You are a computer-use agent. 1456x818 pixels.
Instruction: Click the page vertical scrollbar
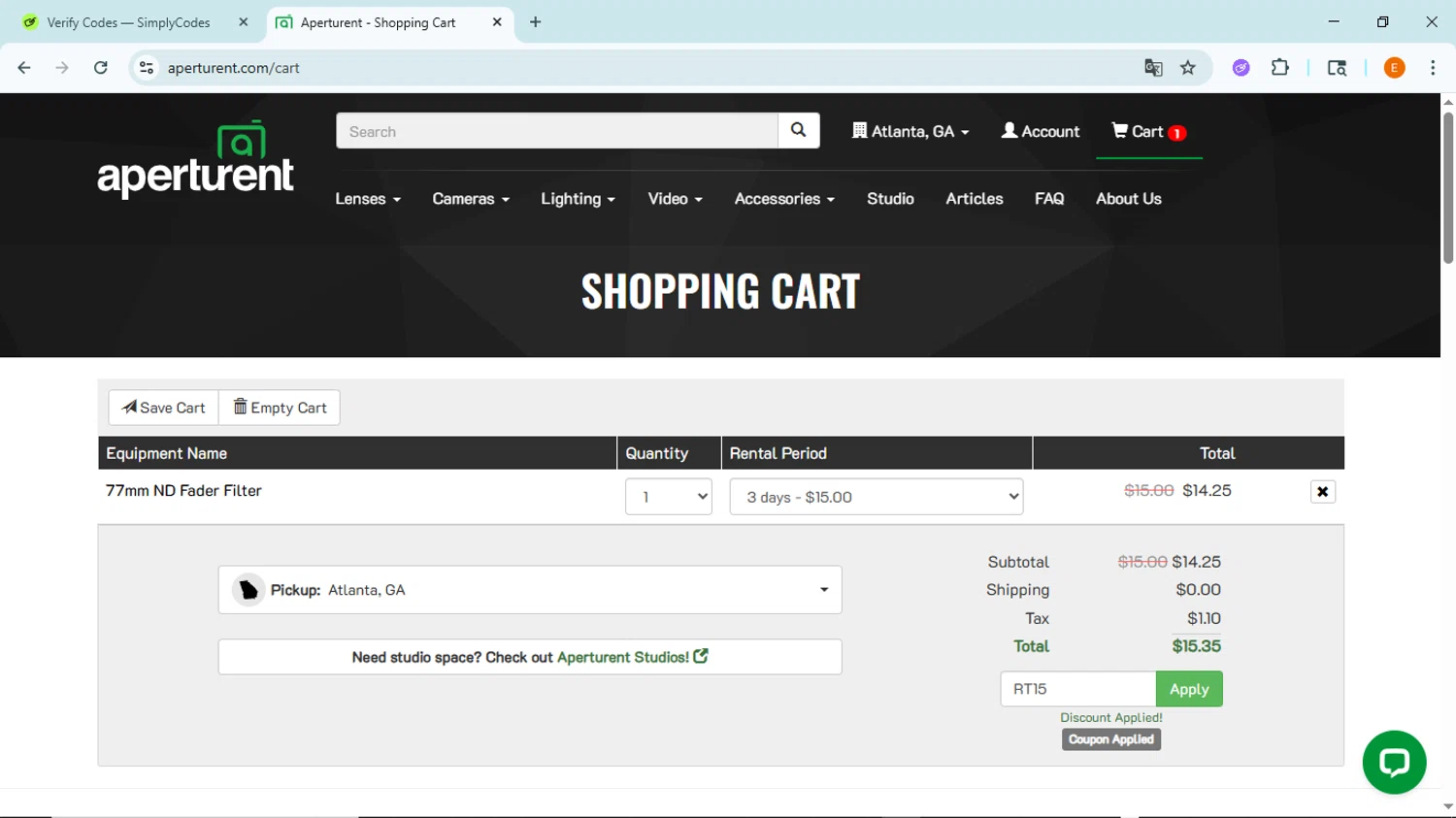(1448, 187)
